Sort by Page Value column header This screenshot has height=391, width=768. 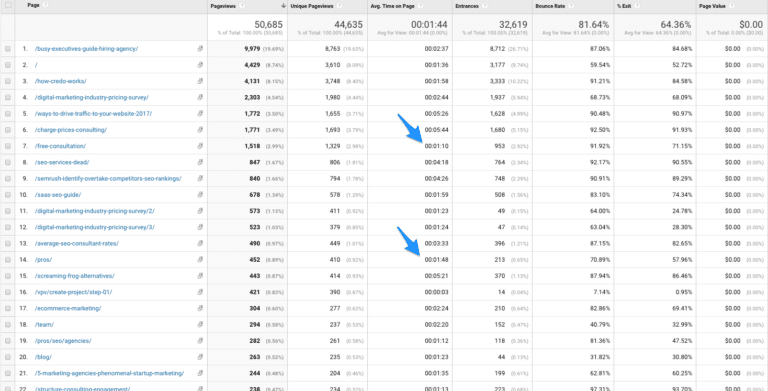[x=712, y=6]
